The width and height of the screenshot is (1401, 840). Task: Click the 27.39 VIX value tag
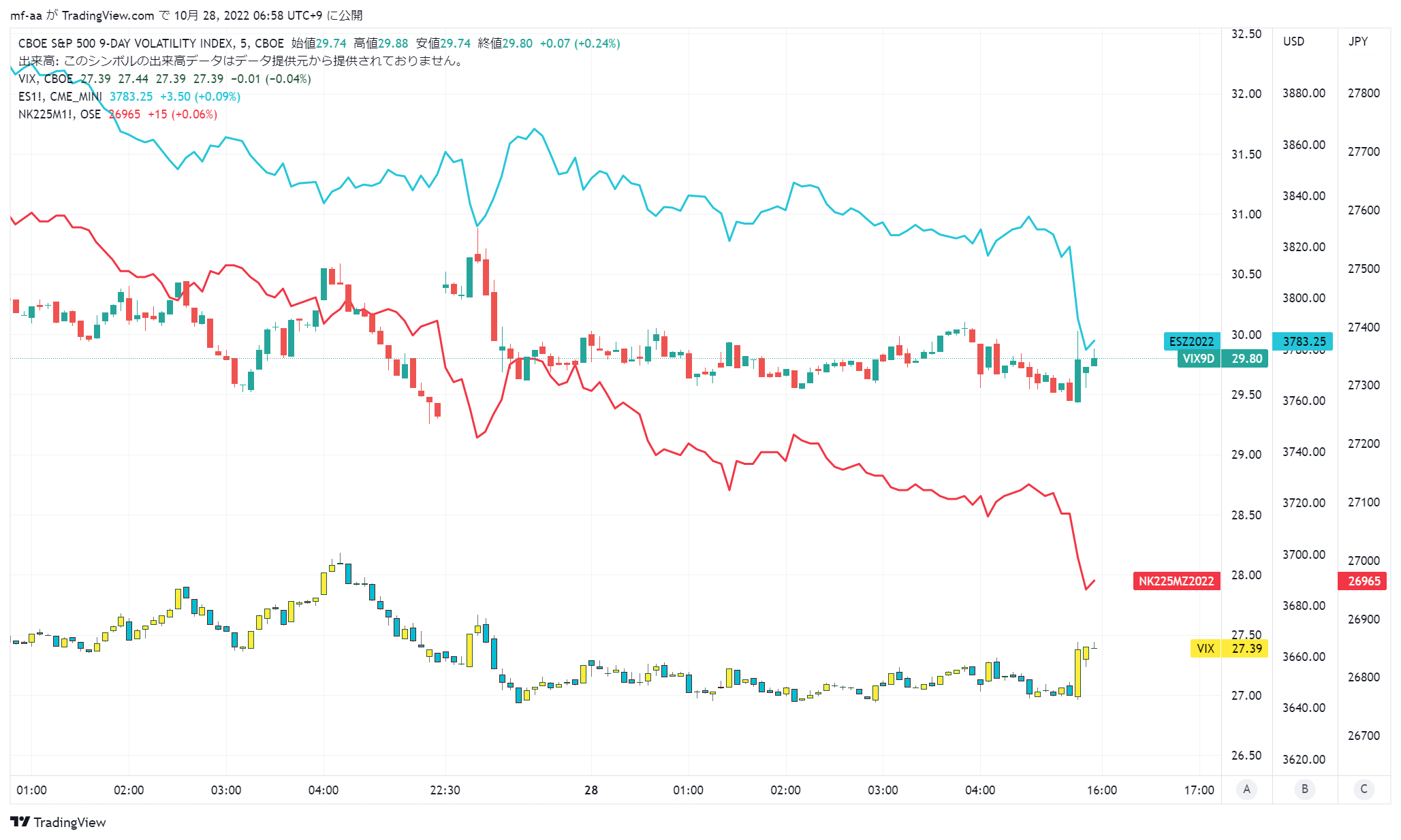(x=1246, y=648)
